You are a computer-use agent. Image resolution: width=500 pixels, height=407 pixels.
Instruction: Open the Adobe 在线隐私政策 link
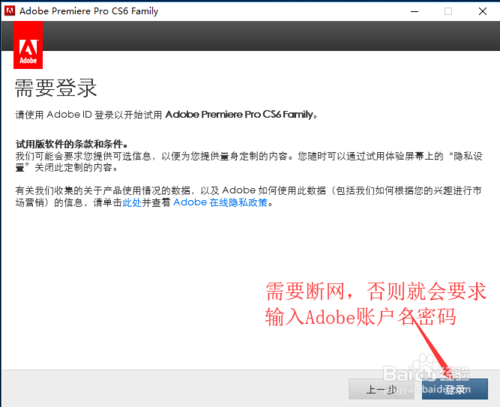click(x=220, y=202)
